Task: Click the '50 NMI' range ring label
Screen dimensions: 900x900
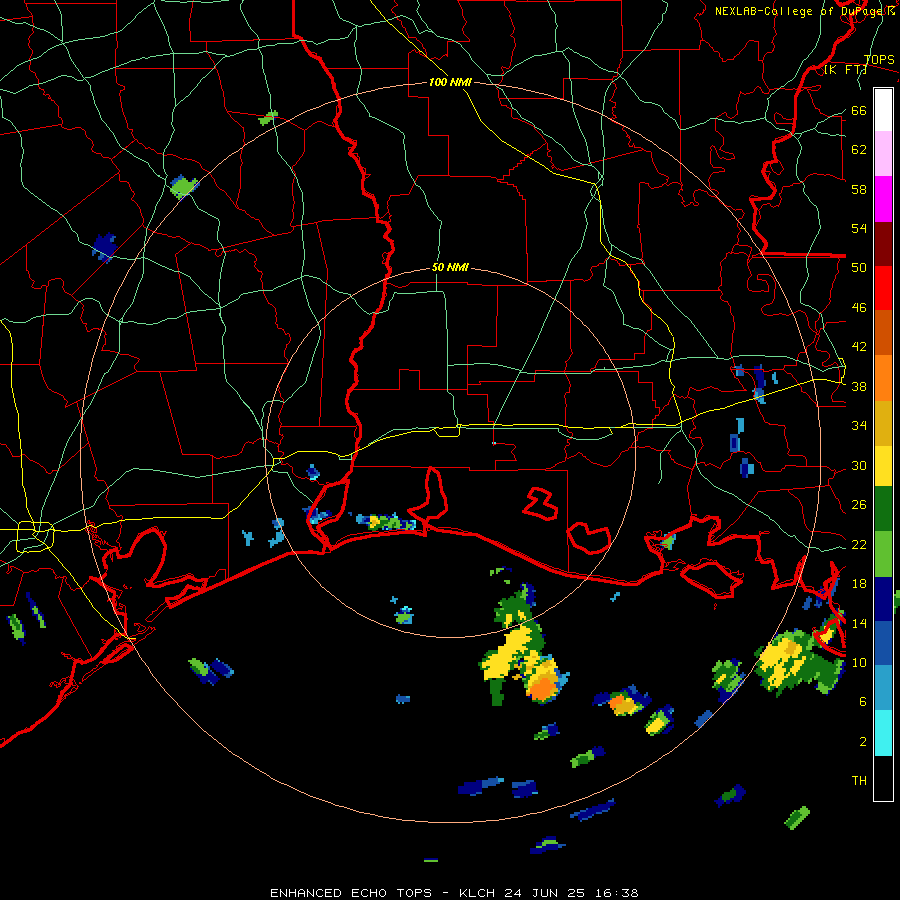Action: (450, 267)
